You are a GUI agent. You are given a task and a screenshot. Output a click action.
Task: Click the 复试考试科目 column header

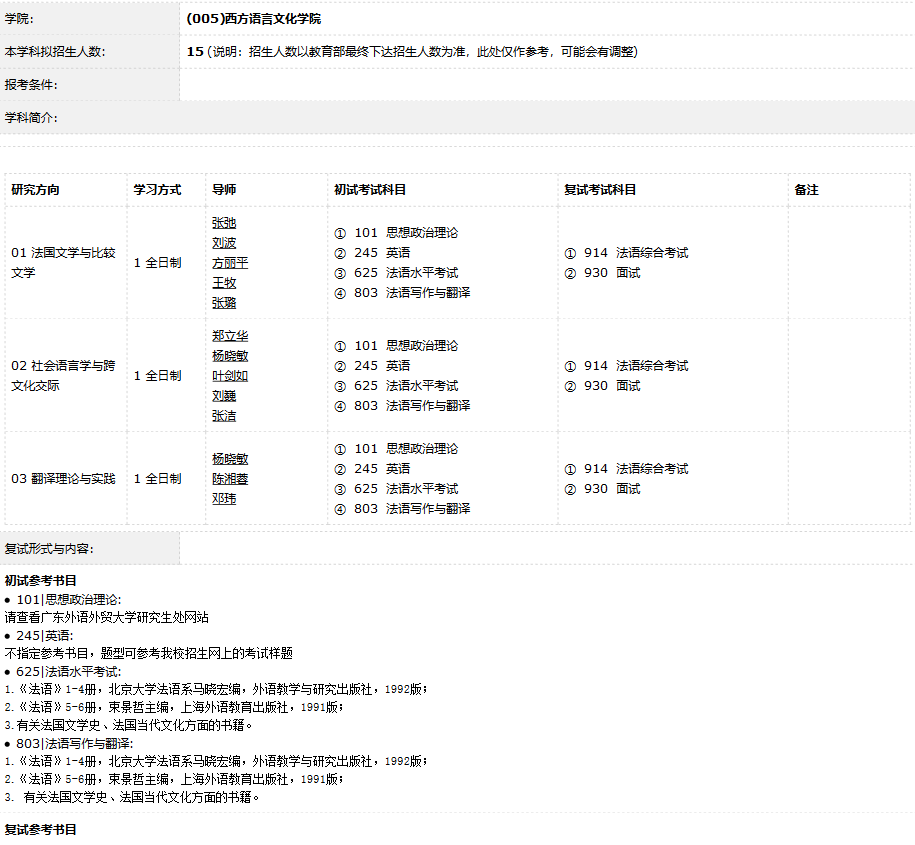click(600, 190)
